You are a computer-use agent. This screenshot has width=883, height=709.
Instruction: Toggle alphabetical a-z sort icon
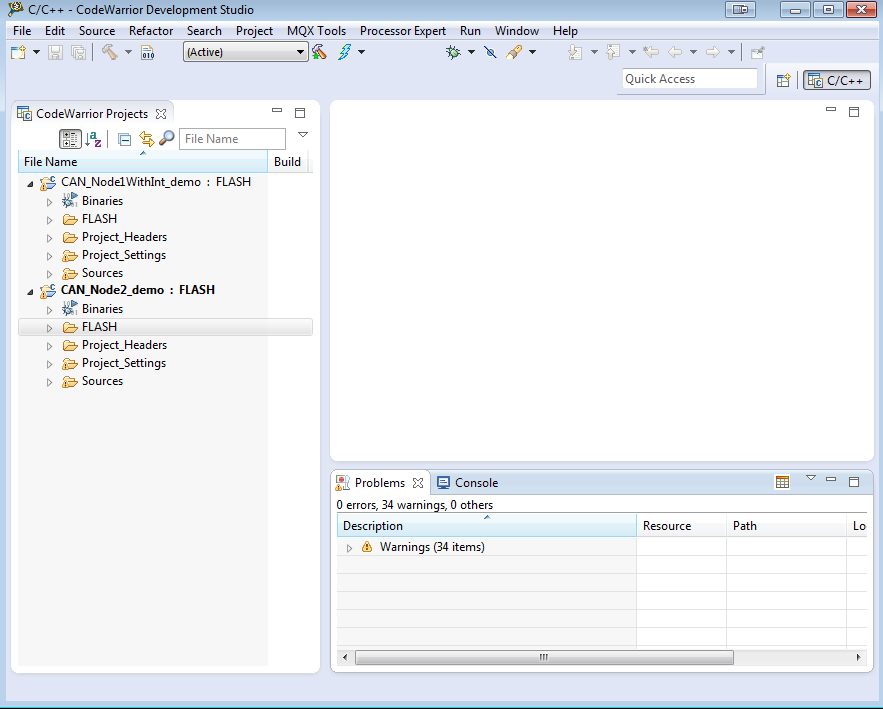[93, 139]
